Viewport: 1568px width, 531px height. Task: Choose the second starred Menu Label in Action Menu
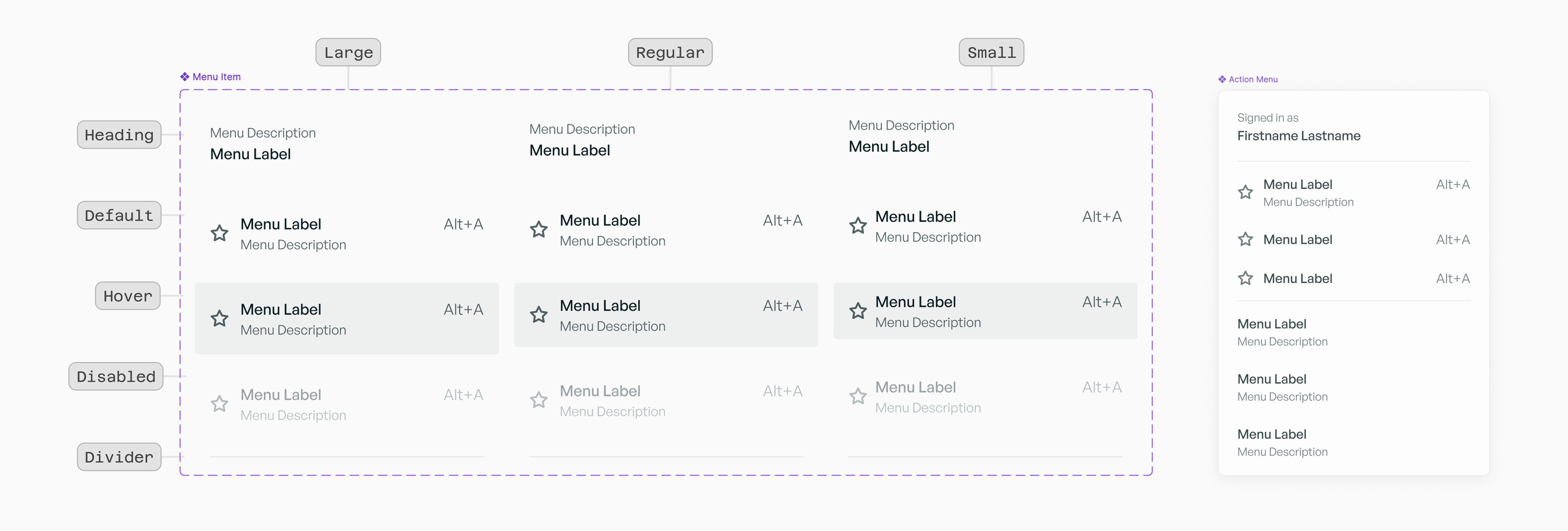(x=1297, y=240)
